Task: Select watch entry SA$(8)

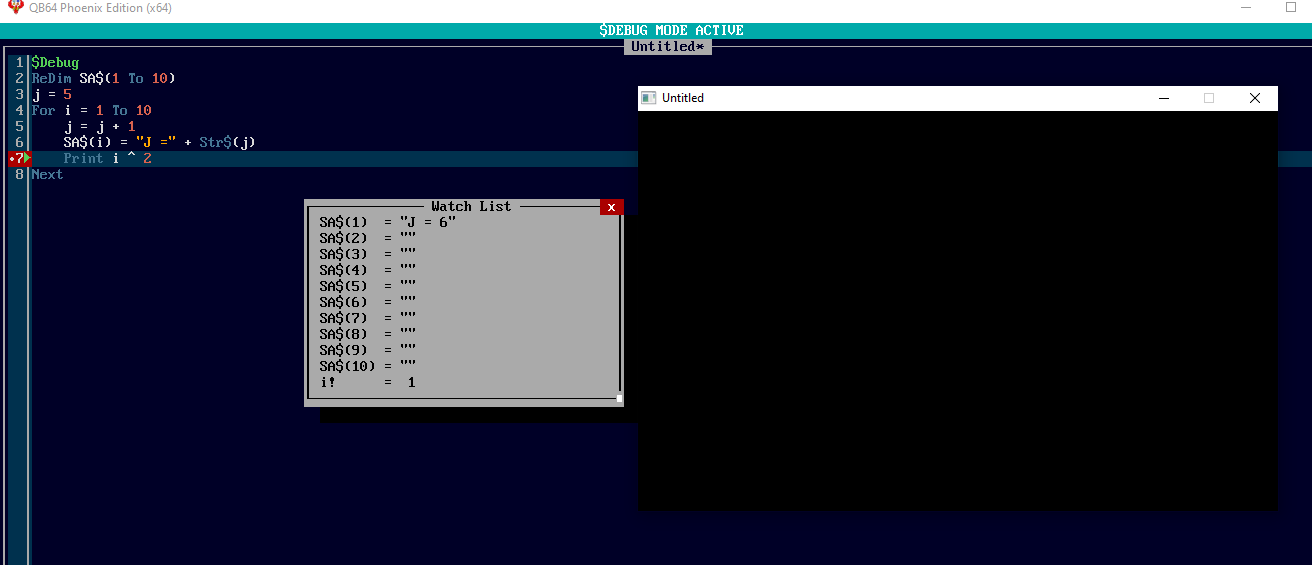Action: point(368,334)
